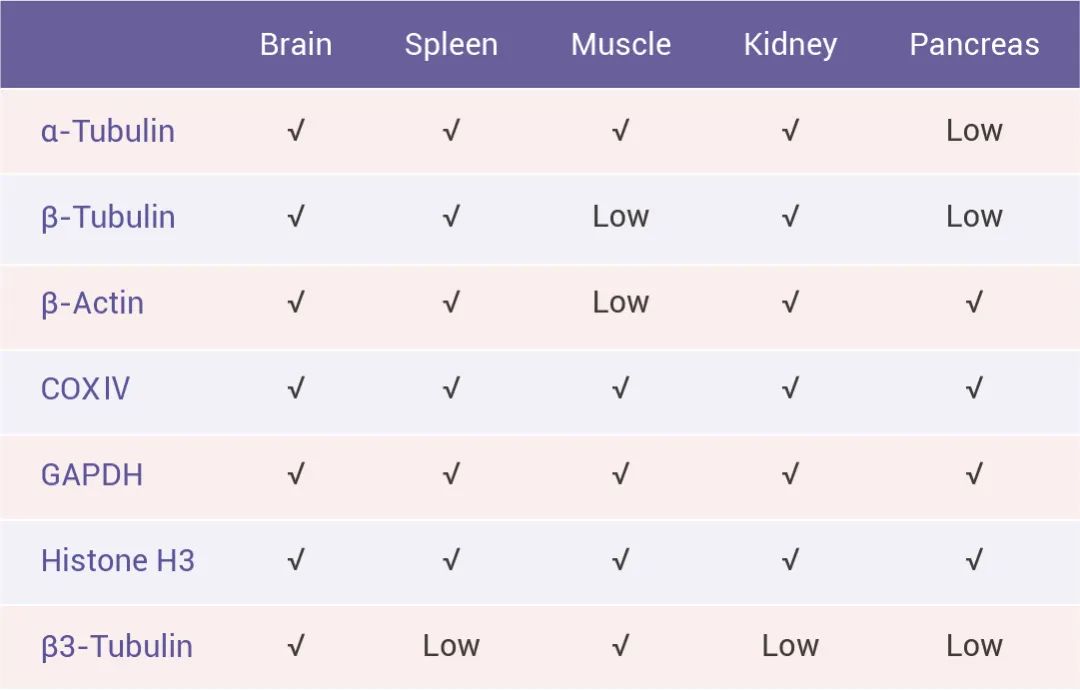Click the α-Tubulin Brain checkmark
This screenshot has height=691, width=1080.
click(x=295, y=131)
